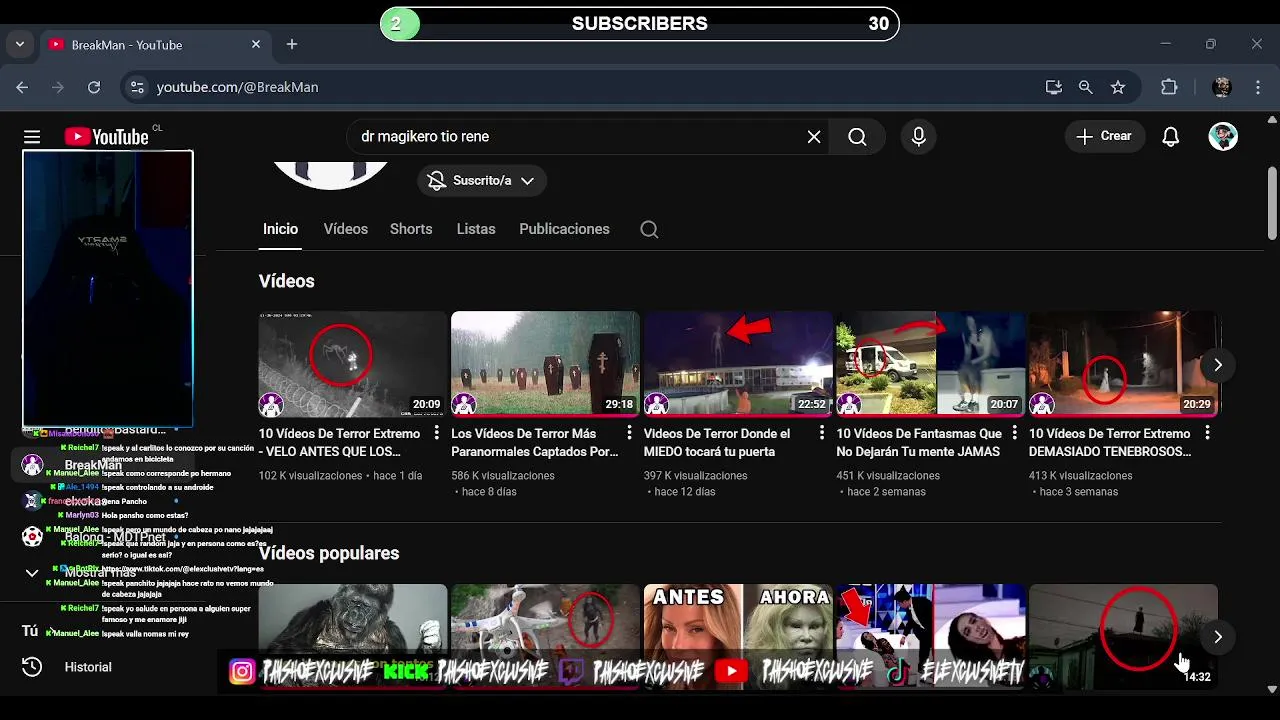Select the Inicio channel tab
Screen dimensions: 1280x720
pyautogui.click(x=280, y=229)
